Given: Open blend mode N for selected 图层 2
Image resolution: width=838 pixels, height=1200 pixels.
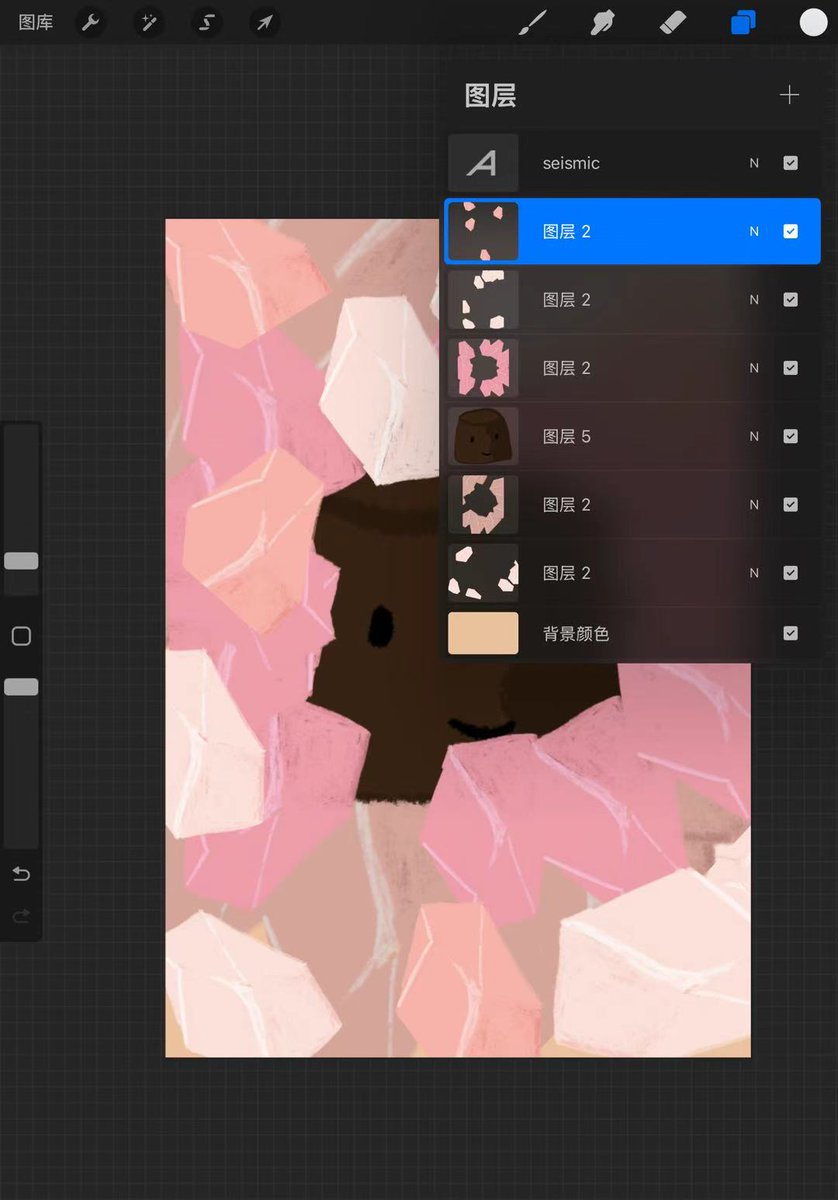Looking at the screenshot, I should coord(754,231).
